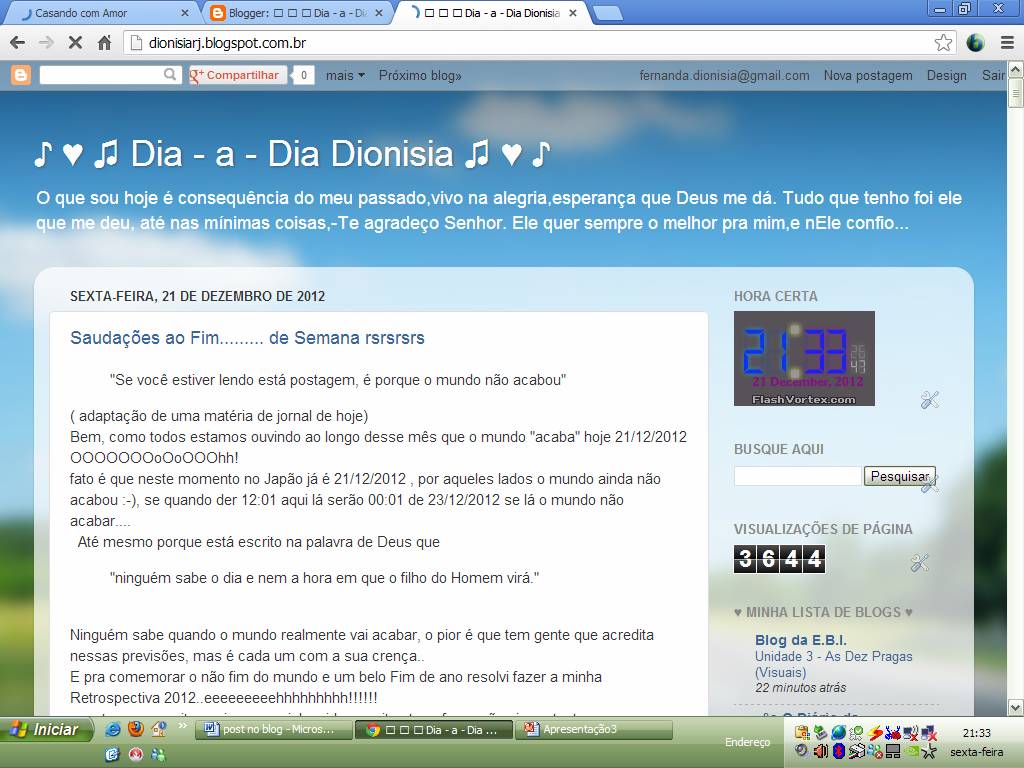Open the Chrome menu (three bars)
1024x768 pixels.
(1008, 43)
